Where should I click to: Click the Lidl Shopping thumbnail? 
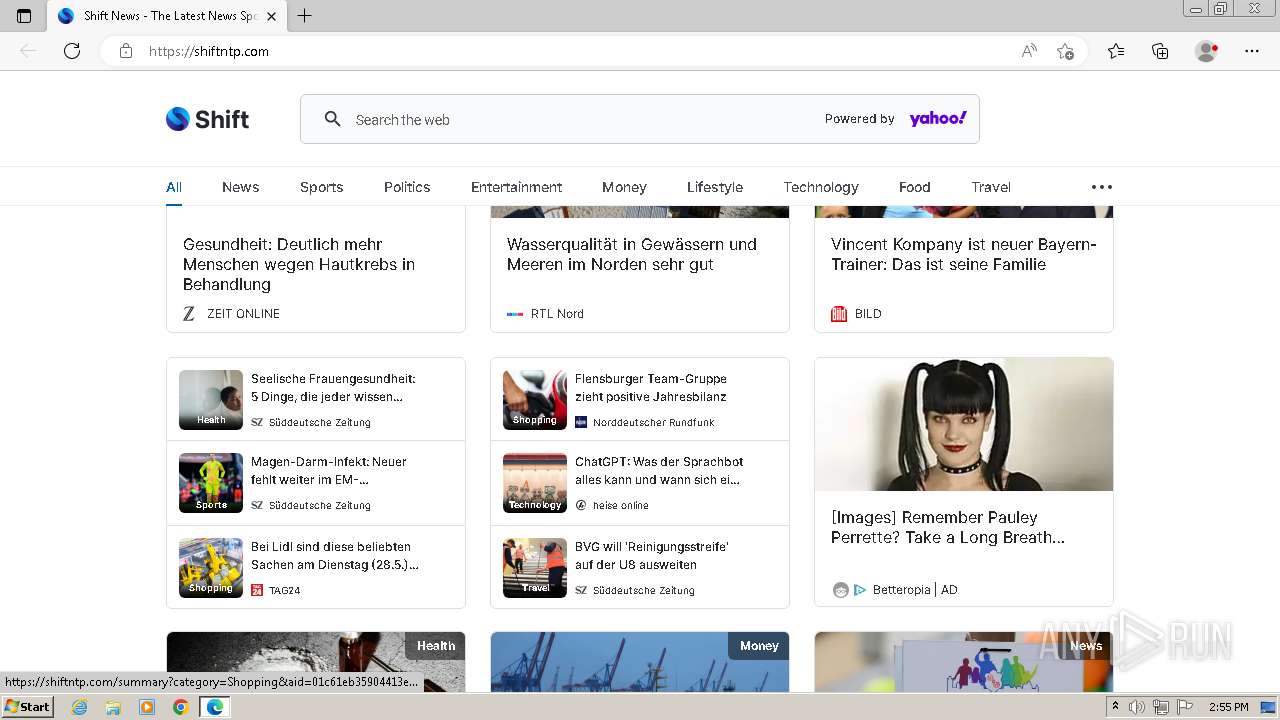[211, 568]
